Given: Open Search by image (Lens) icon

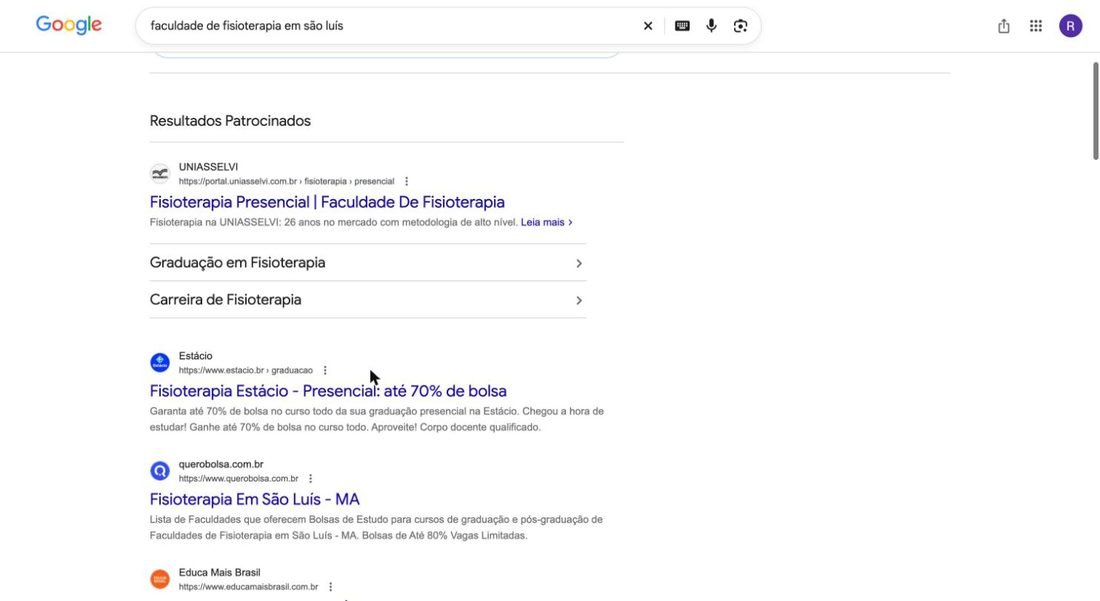Looking at the screenshot, I should click(740, 26).
